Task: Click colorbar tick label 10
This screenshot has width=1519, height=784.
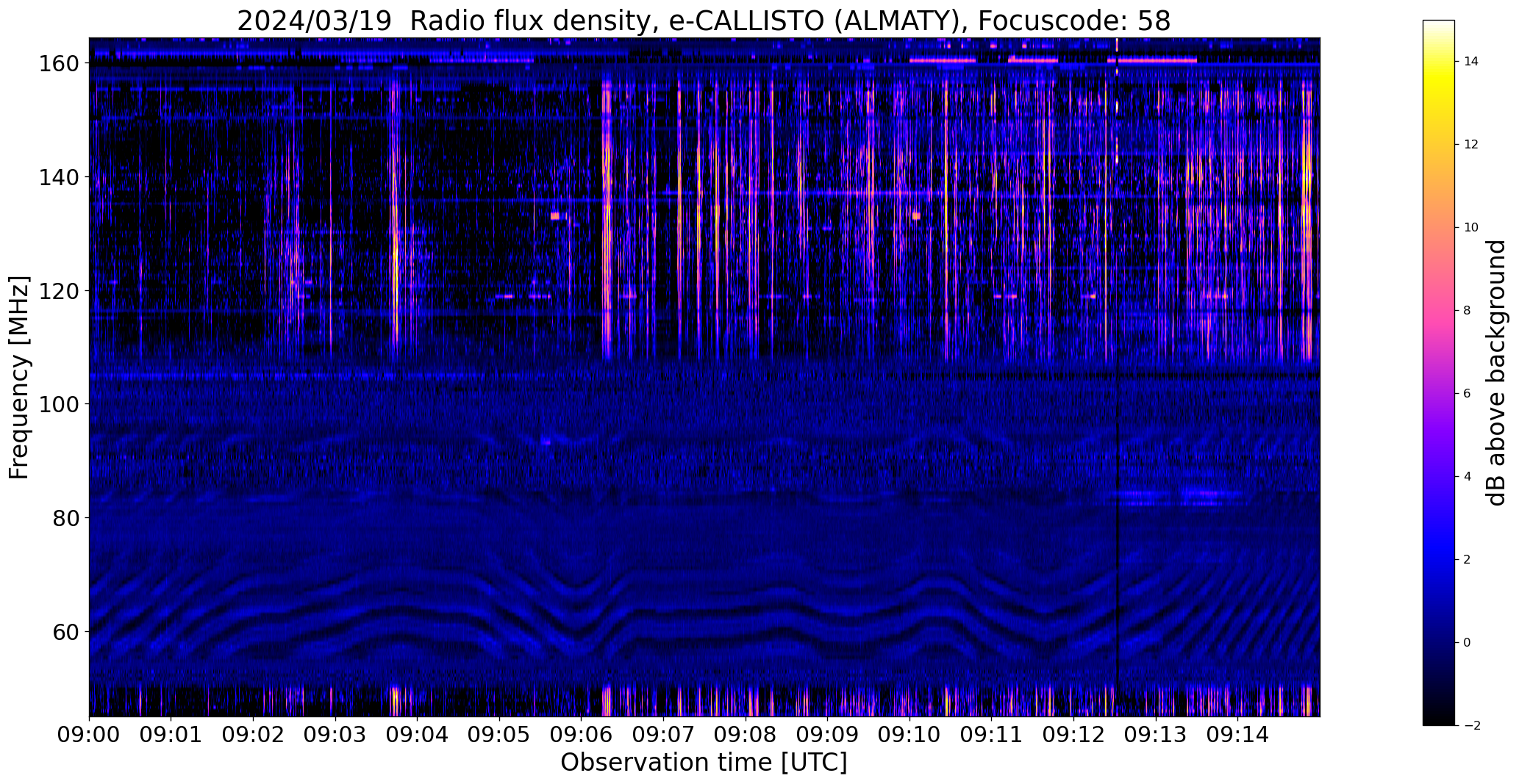Action: (x=1470, y=228)
